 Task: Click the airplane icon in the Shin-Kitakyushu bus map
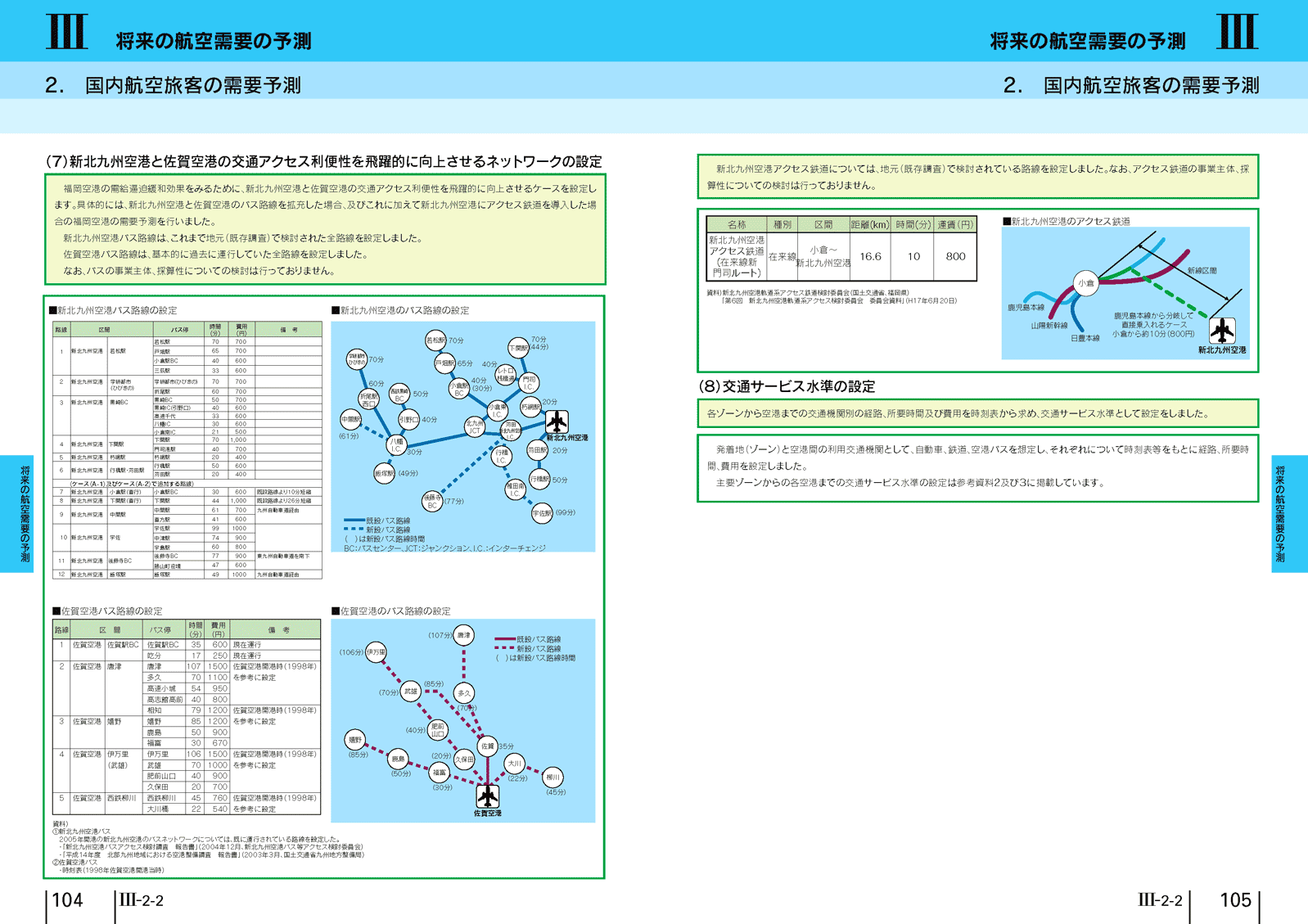click(557, 421)
